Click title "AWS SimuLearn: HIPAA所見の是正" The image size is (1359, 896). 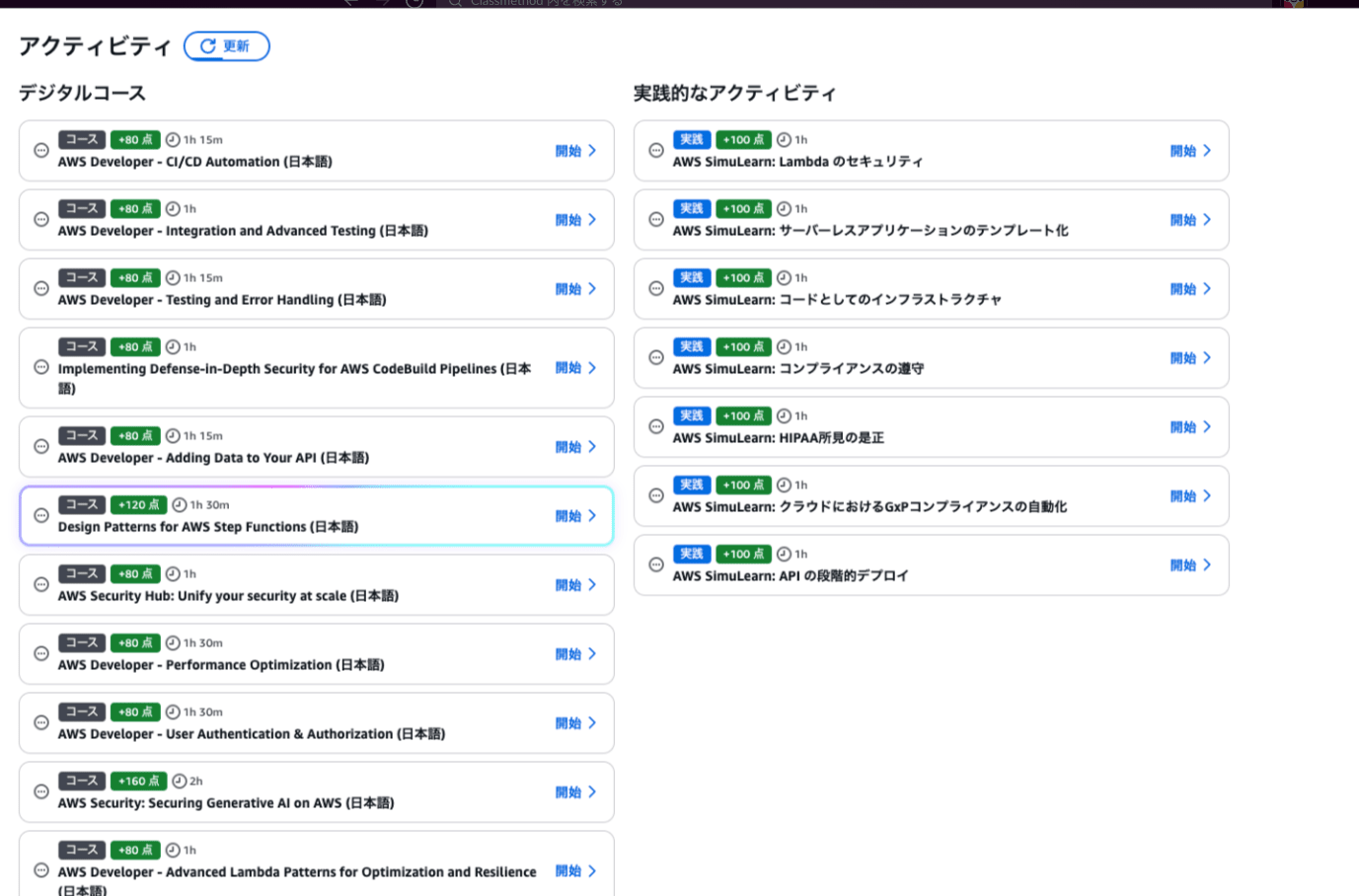point(779,438)
